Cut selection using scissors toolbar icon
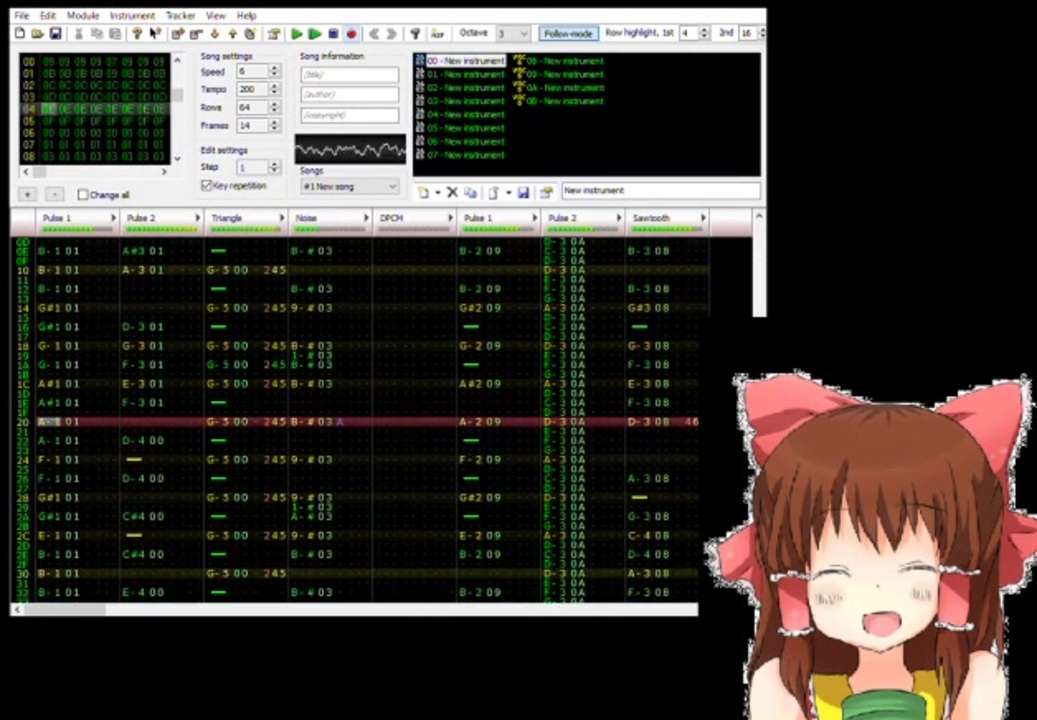This screenshot has height=720, width=1037. click(x=79, y=34)
